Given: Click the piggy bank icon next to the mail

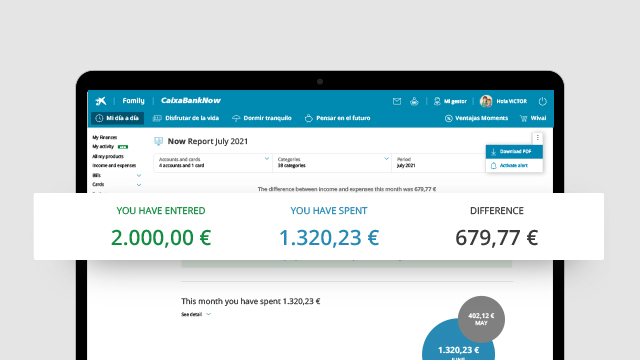Looking at the screenshot, I should pos(414,101).
